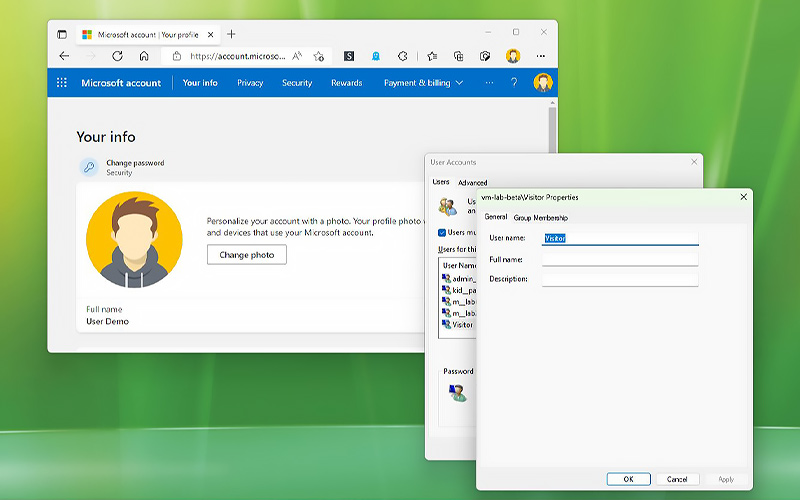Click the page vertical scrollbar
The height and width of the screenshot is (500, 800).
tap(552, 129)
